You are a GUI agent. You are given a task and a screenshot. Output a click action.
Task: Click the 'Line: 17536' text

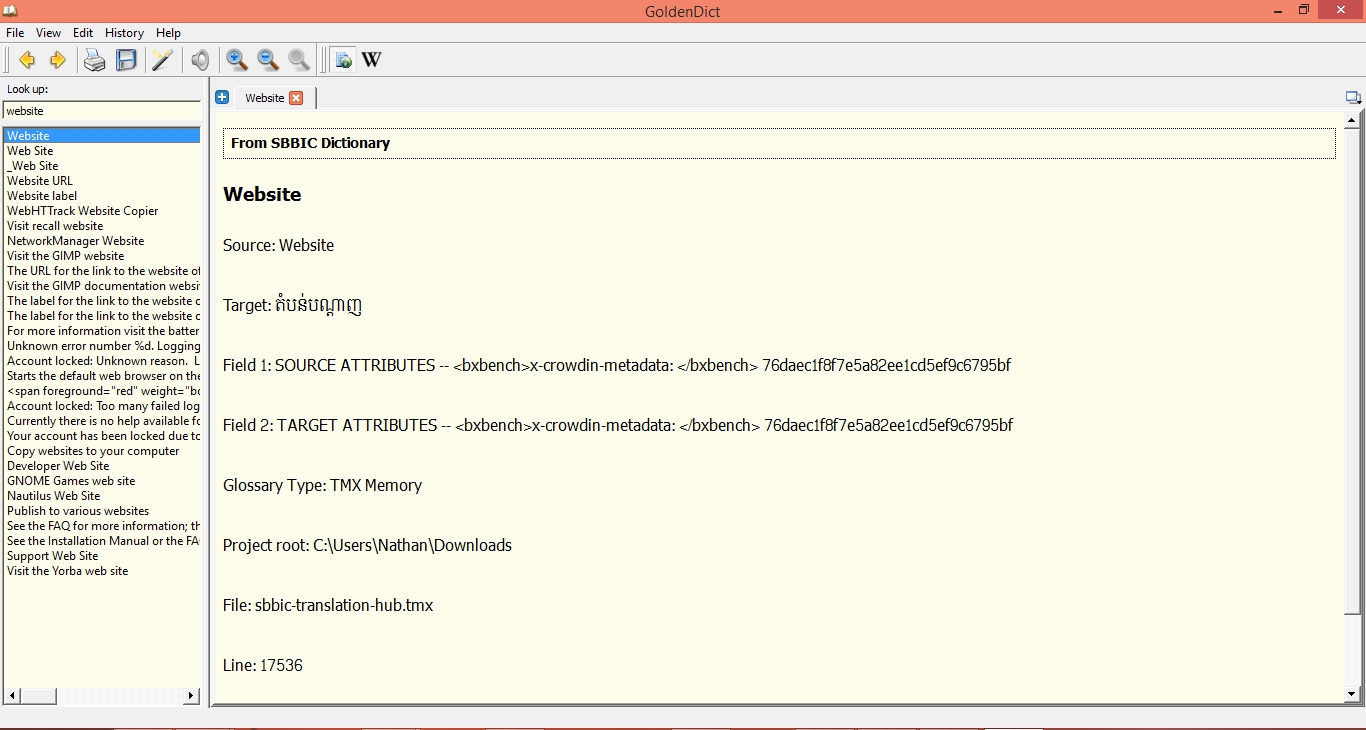(x=263, y=665)
